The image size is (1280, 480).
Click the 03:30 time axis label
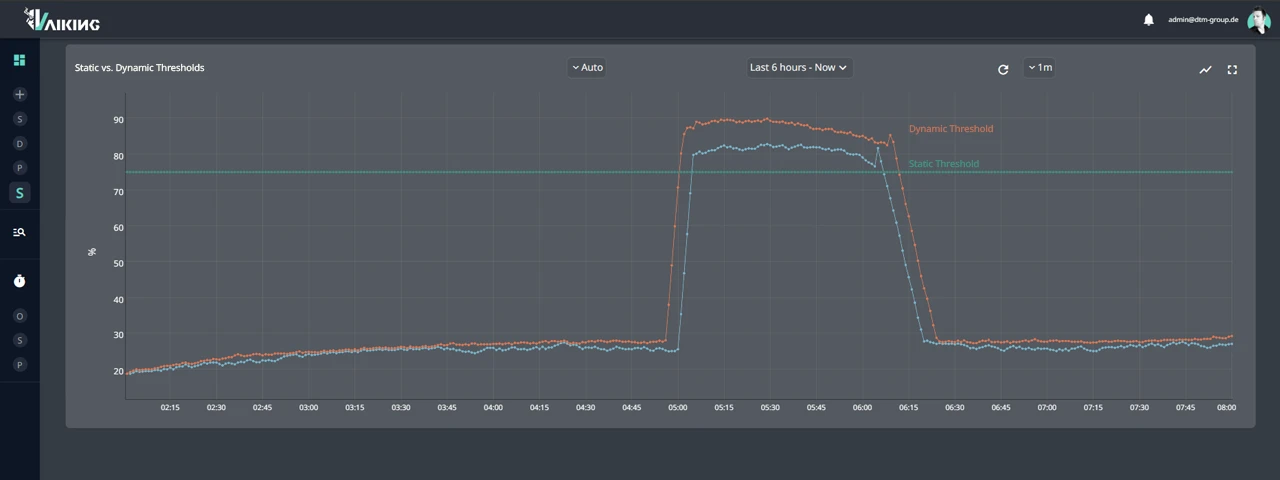point(401,408)
